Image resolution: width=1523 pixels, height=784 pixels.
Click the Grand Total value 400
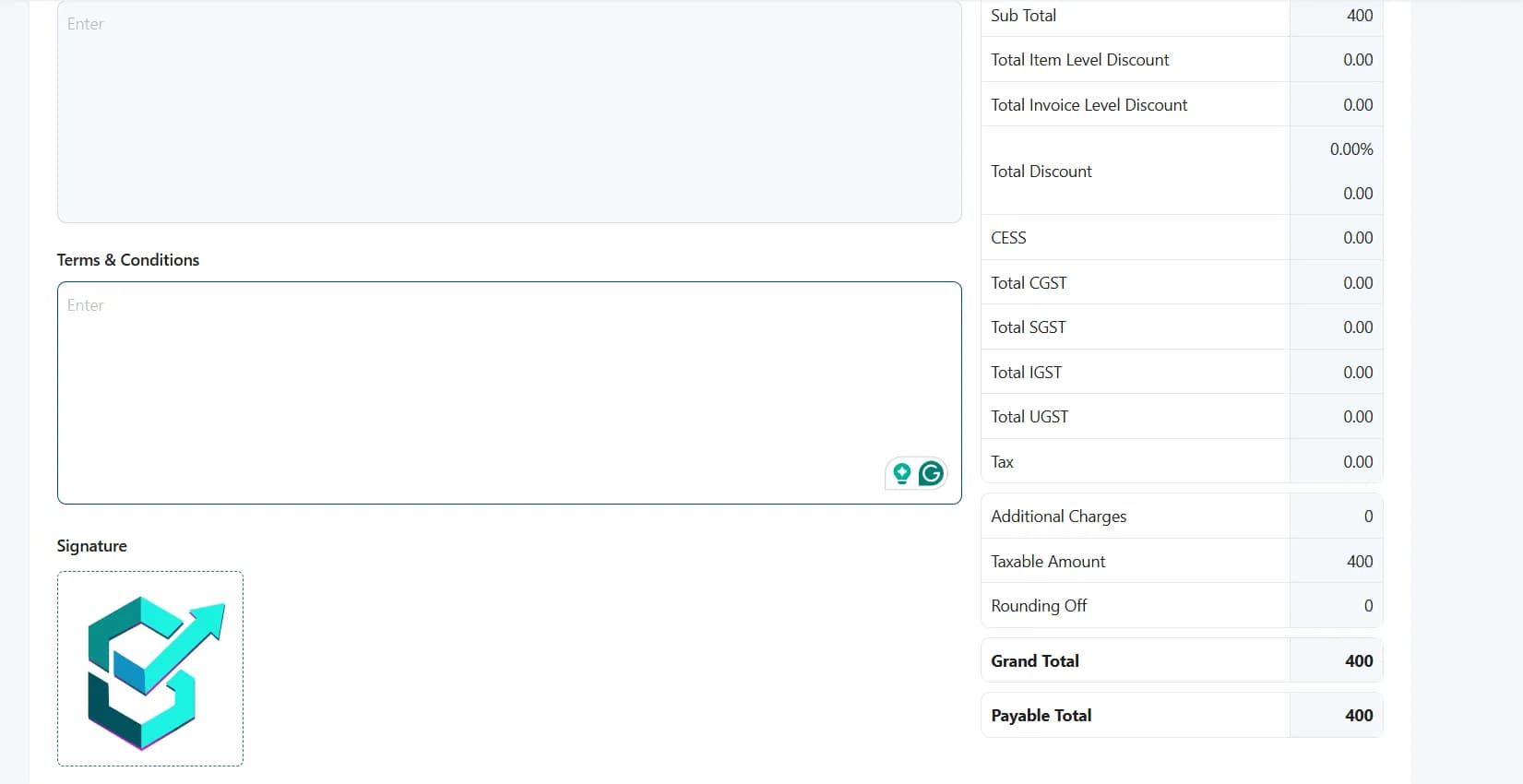pyautogui.click(x=1359, y=661)
